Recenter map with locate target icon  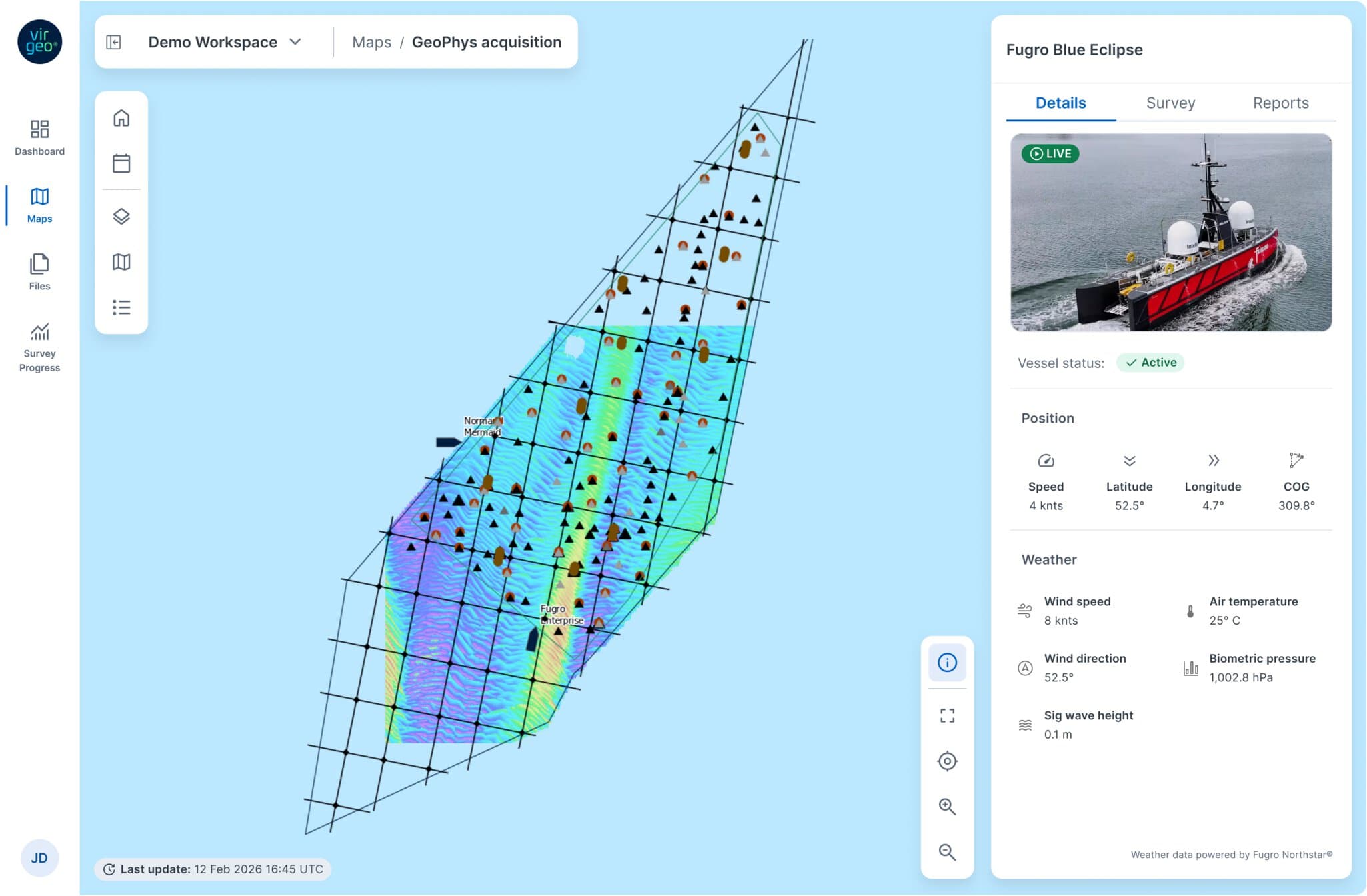[x=947, y=761]
